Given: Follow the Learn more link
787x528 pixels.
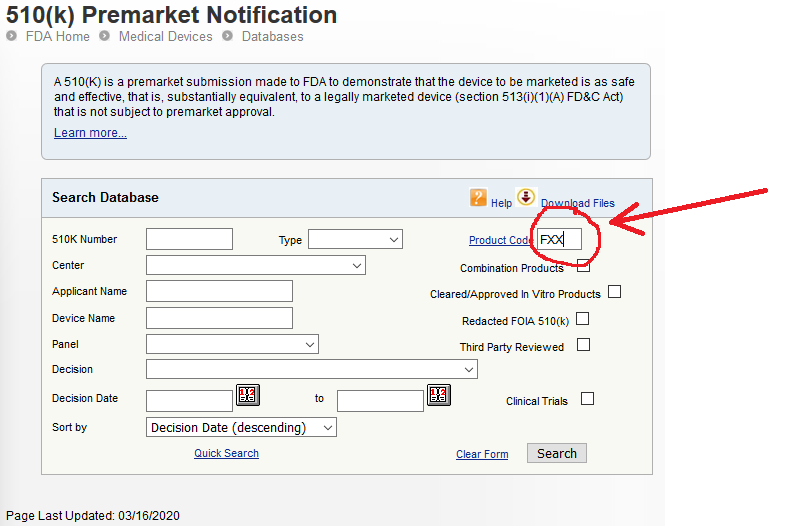Looking at the screenshot, I should click(x=90, y=133).
